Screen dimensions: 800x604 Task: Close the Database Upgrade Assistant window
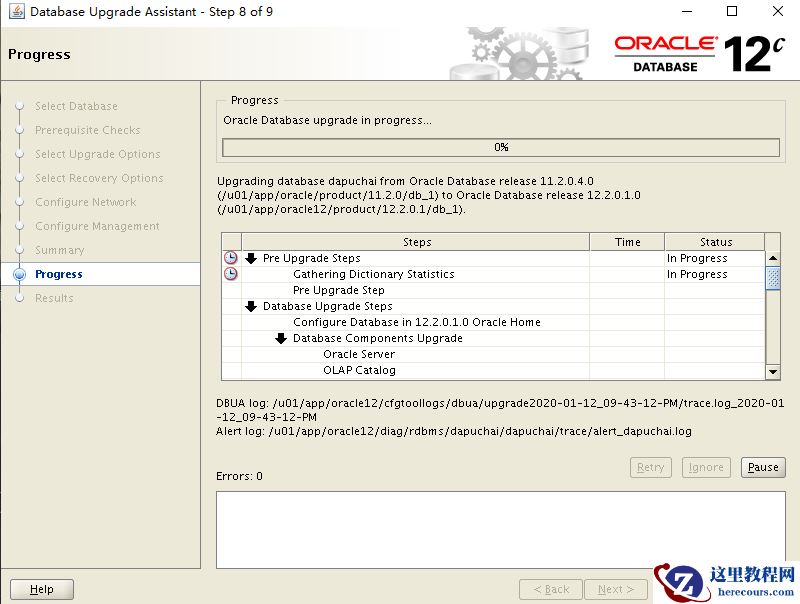point(778,11)
